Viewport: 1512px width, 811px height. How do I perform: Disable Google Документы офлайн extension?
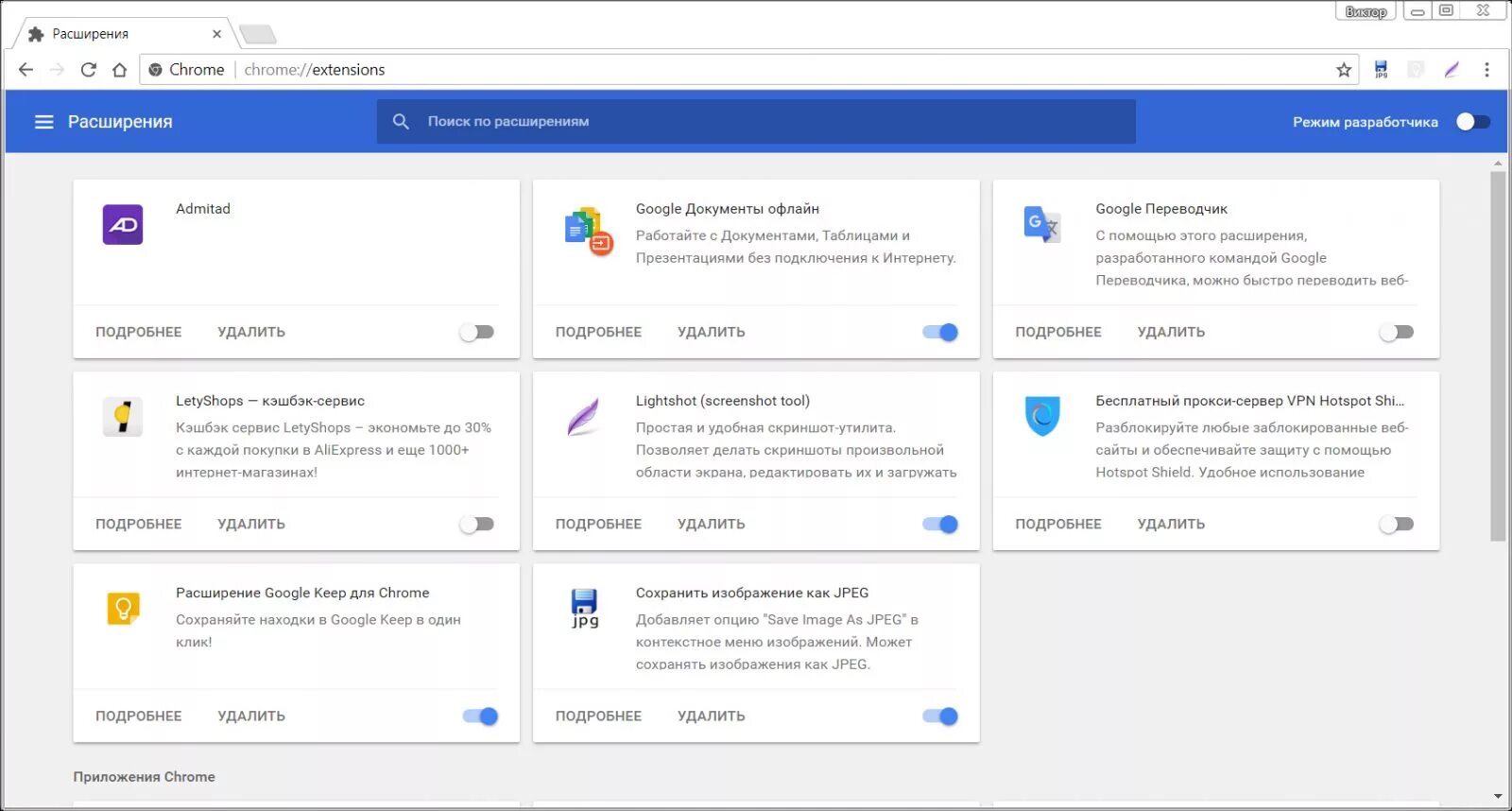tap(940, 332)
